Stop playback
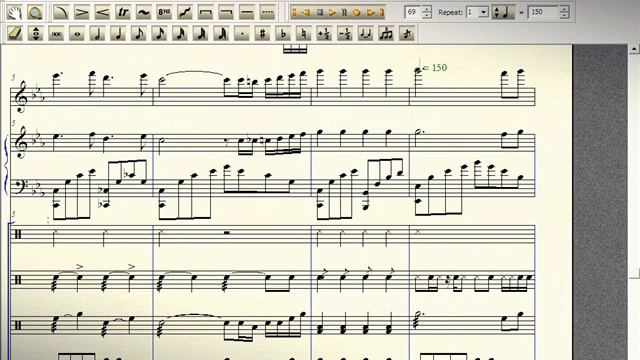The image size is (640, 360). tap(320, 13)
